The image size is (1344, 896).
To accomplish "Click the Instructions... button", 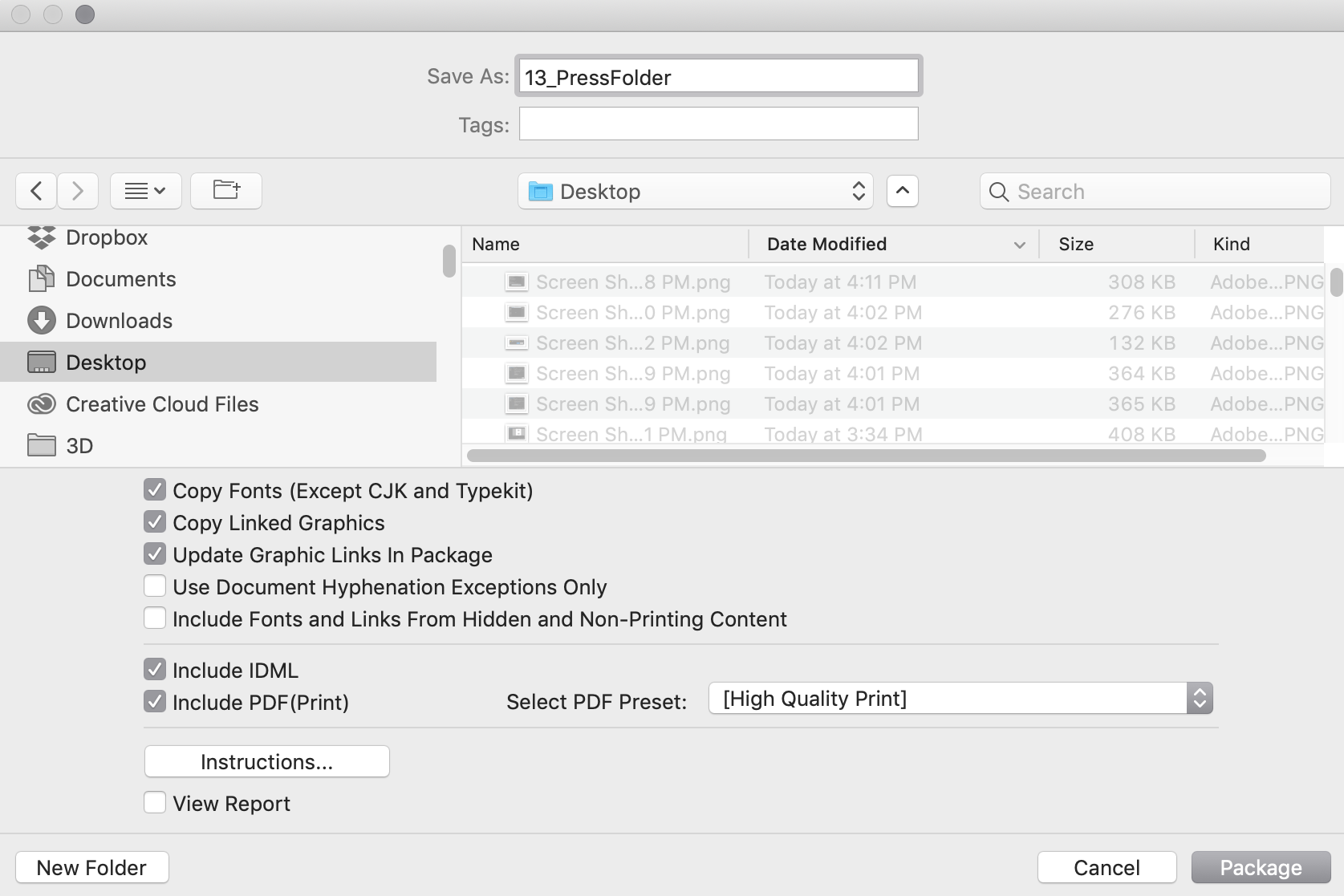I will point(267,761).
